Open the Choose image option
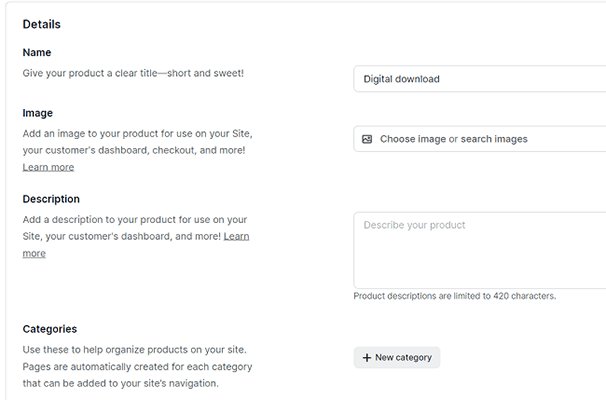 (x=413, y=139)
